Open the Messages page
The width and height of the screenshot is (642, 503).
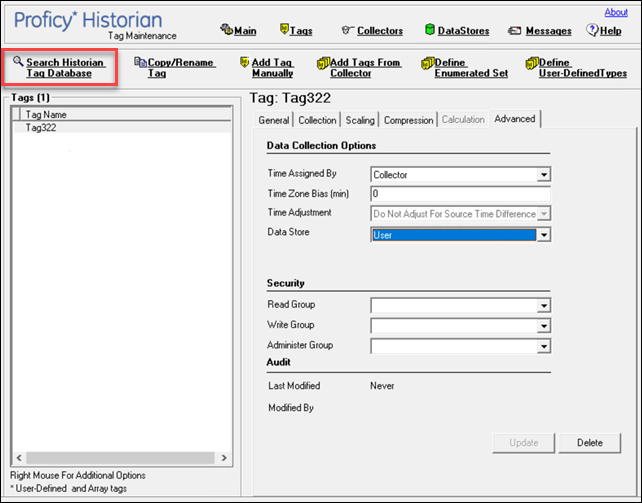click(549, 31)
